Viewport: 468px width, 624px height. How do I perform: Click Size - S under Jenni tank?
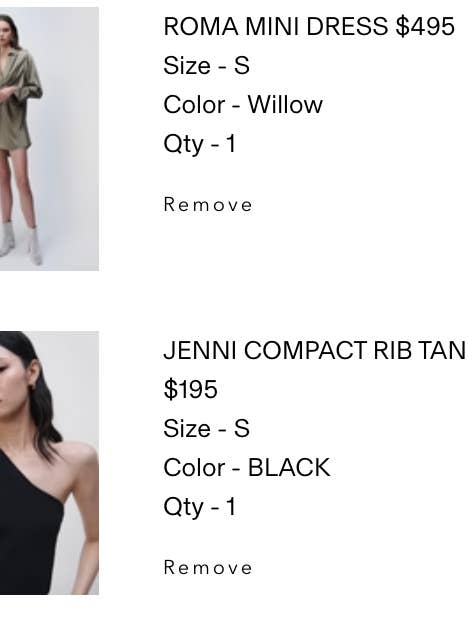click(x=207, y=429)
